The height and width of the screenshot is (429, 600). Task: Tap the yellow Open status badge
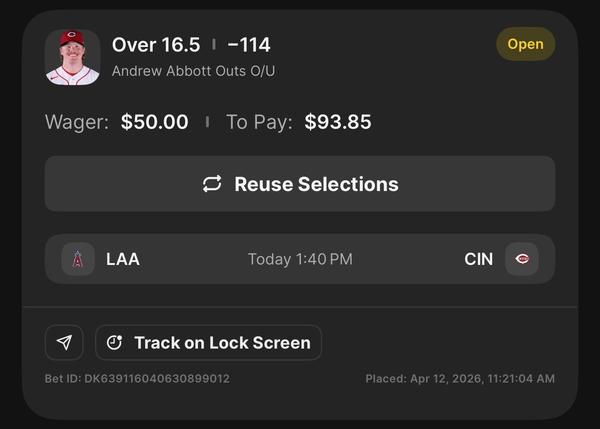tap(525, 44)
